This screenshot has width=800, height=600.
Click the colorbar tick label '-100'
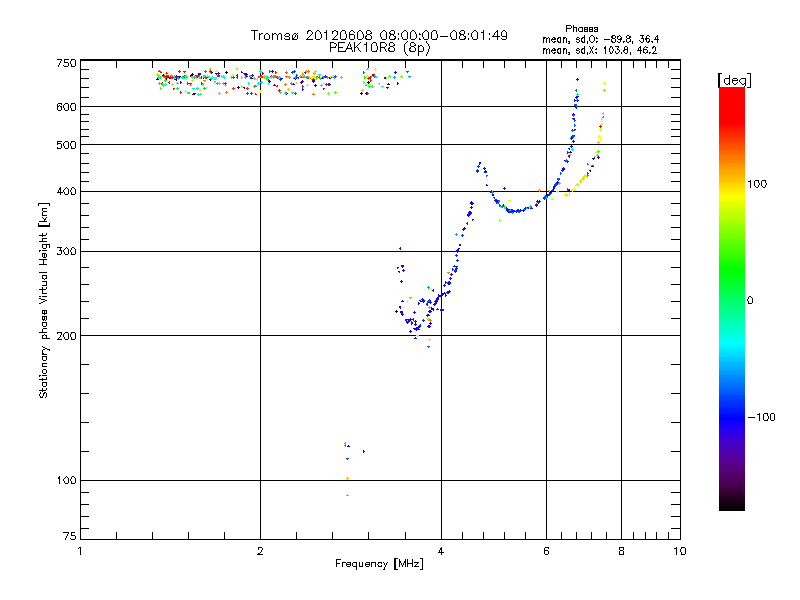point(761,417)
